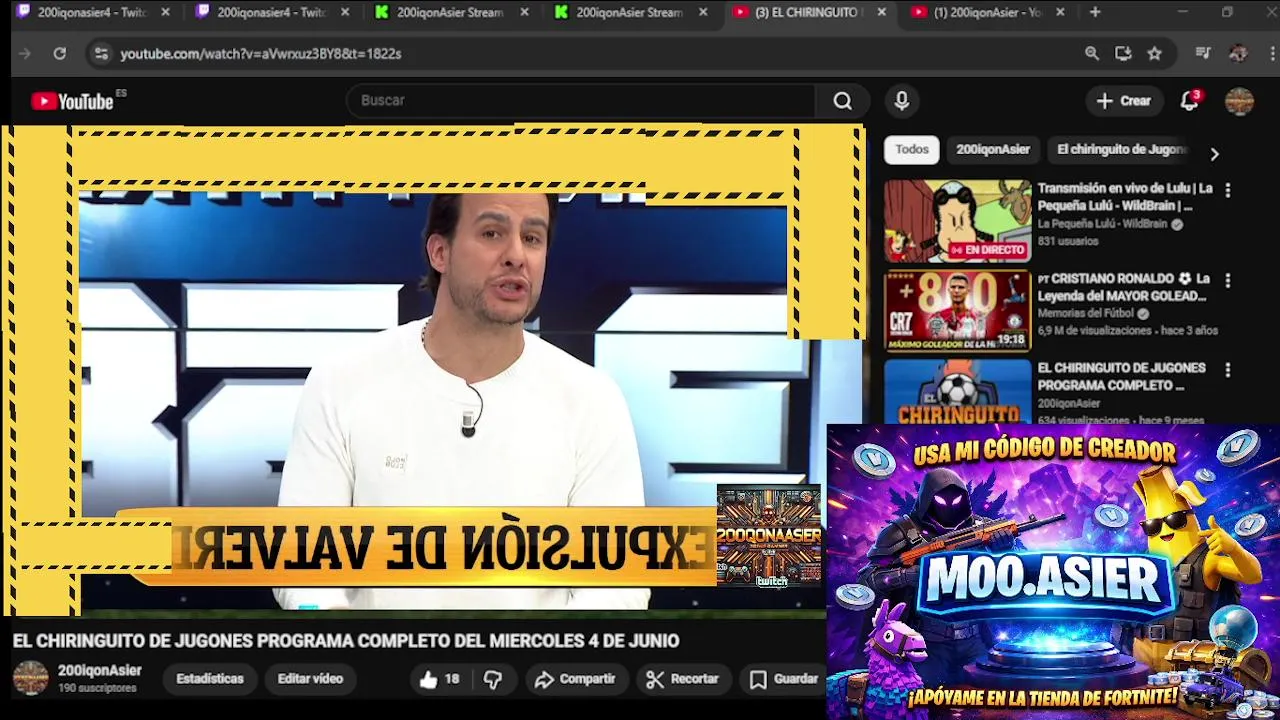Open the 200iqonAsier channel name link

pyautogui.click(x=100, y=671)
